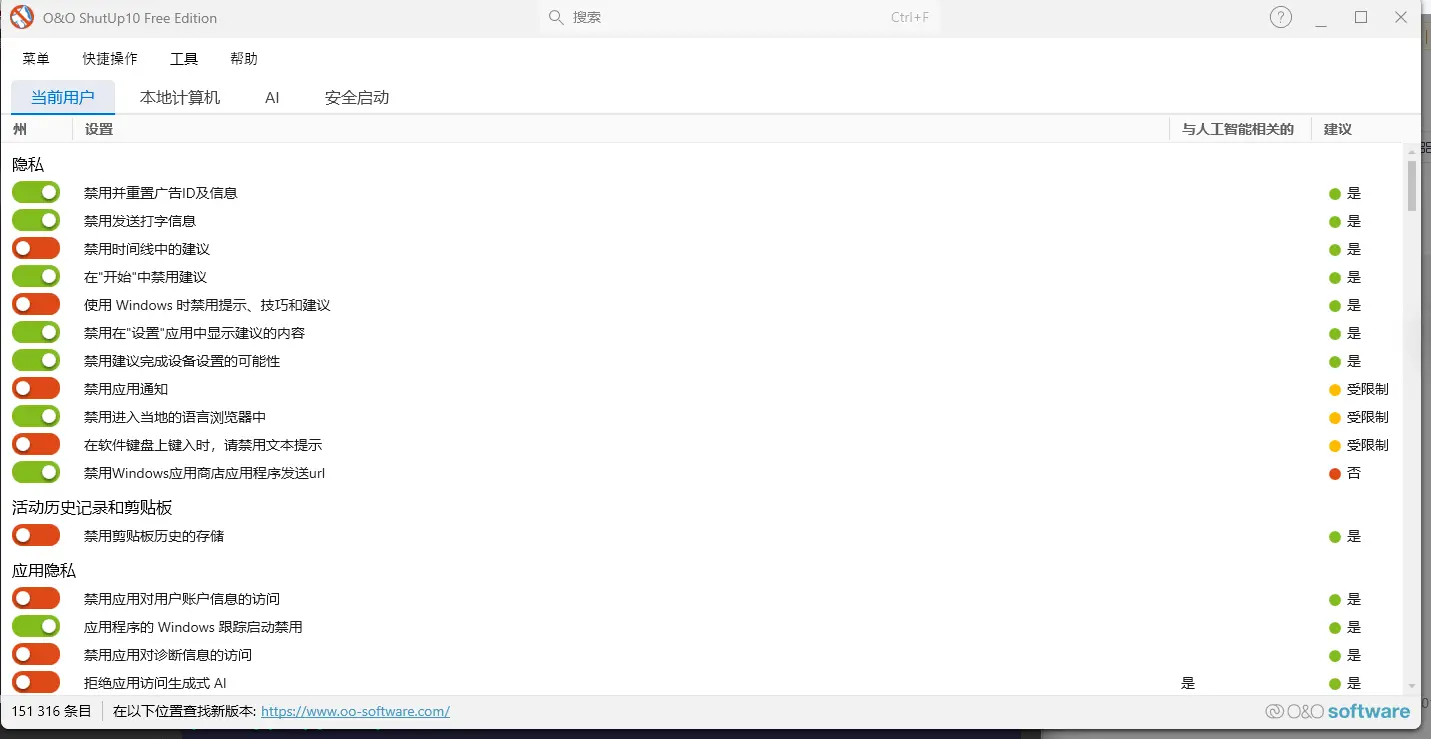This screenshot has width=1431, height=739.
Task: Toggle 在"开始"中禁用建议 switch
Action: (36, 276)
